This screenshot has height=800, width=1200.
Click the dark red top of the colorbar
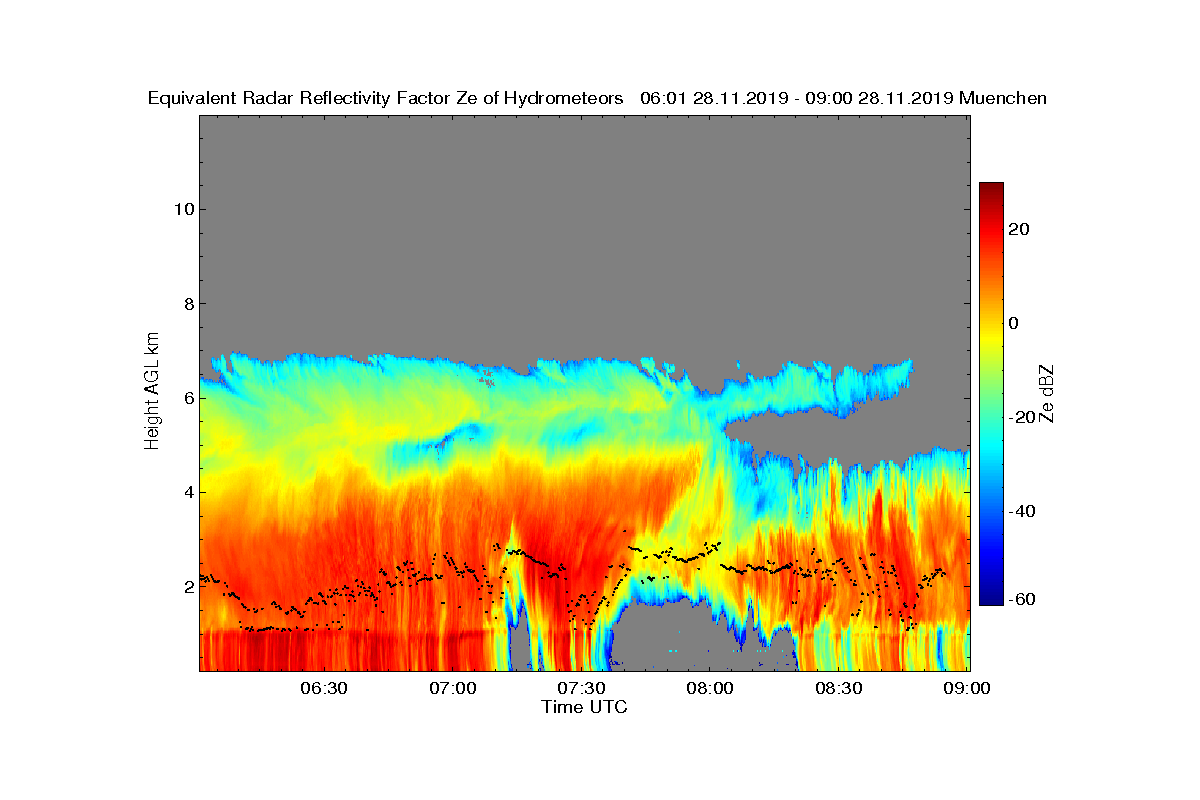(991, 190)
